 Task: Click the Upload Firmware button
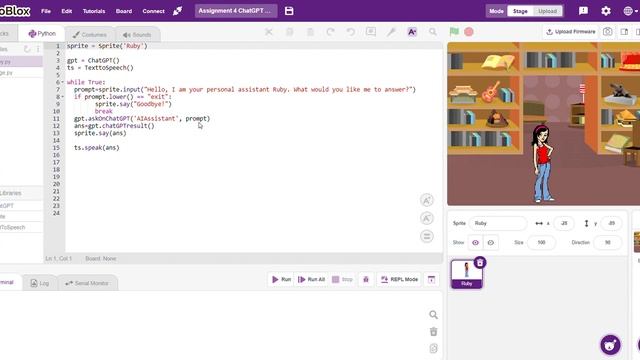(x=570, y=31)
